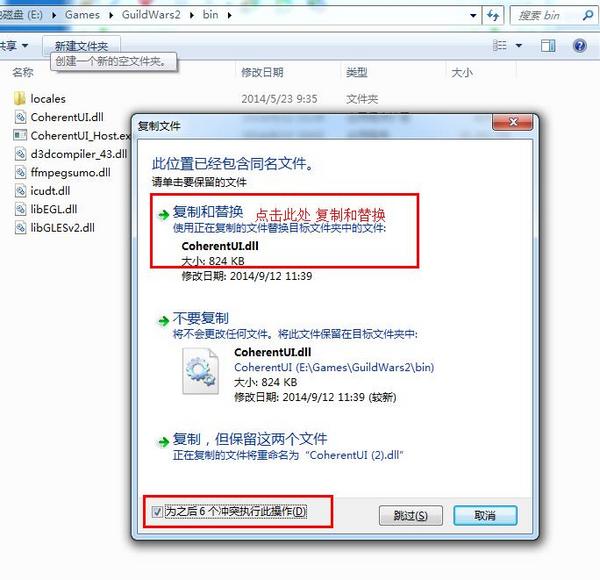The width and height of the screenshot is (600, 580).
Task: Click the GuildWars2 breadcrumb segment
Action: (151, 15)
